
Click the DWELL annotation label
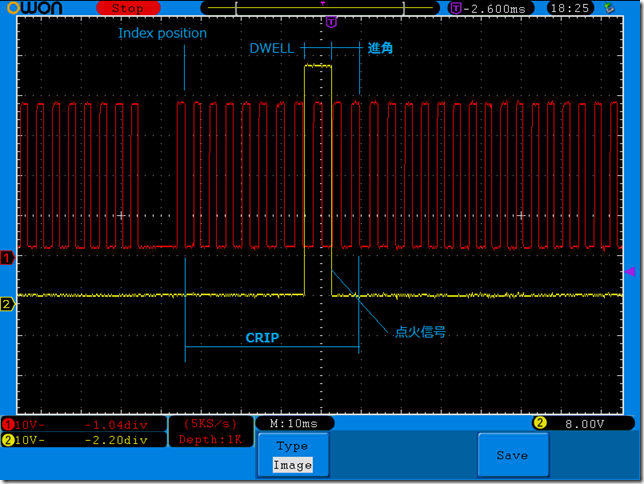pyautogui.click(x=272, y=48)
